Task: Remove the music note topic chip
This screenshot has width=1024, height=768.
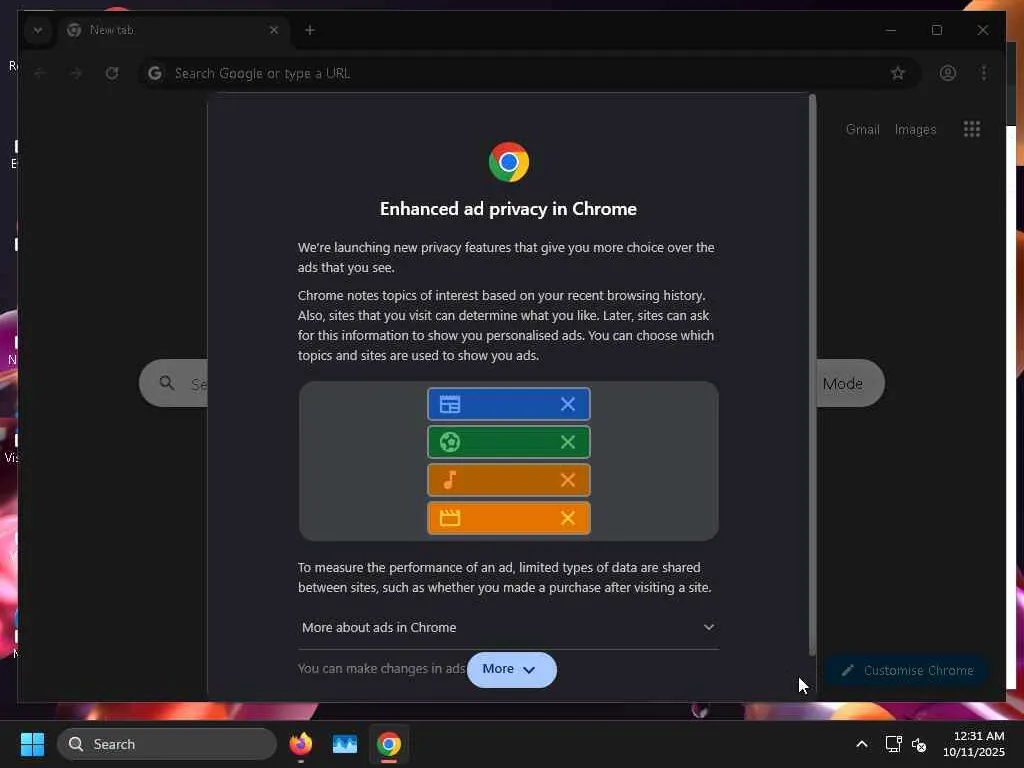Action: (x=568, y=480)
